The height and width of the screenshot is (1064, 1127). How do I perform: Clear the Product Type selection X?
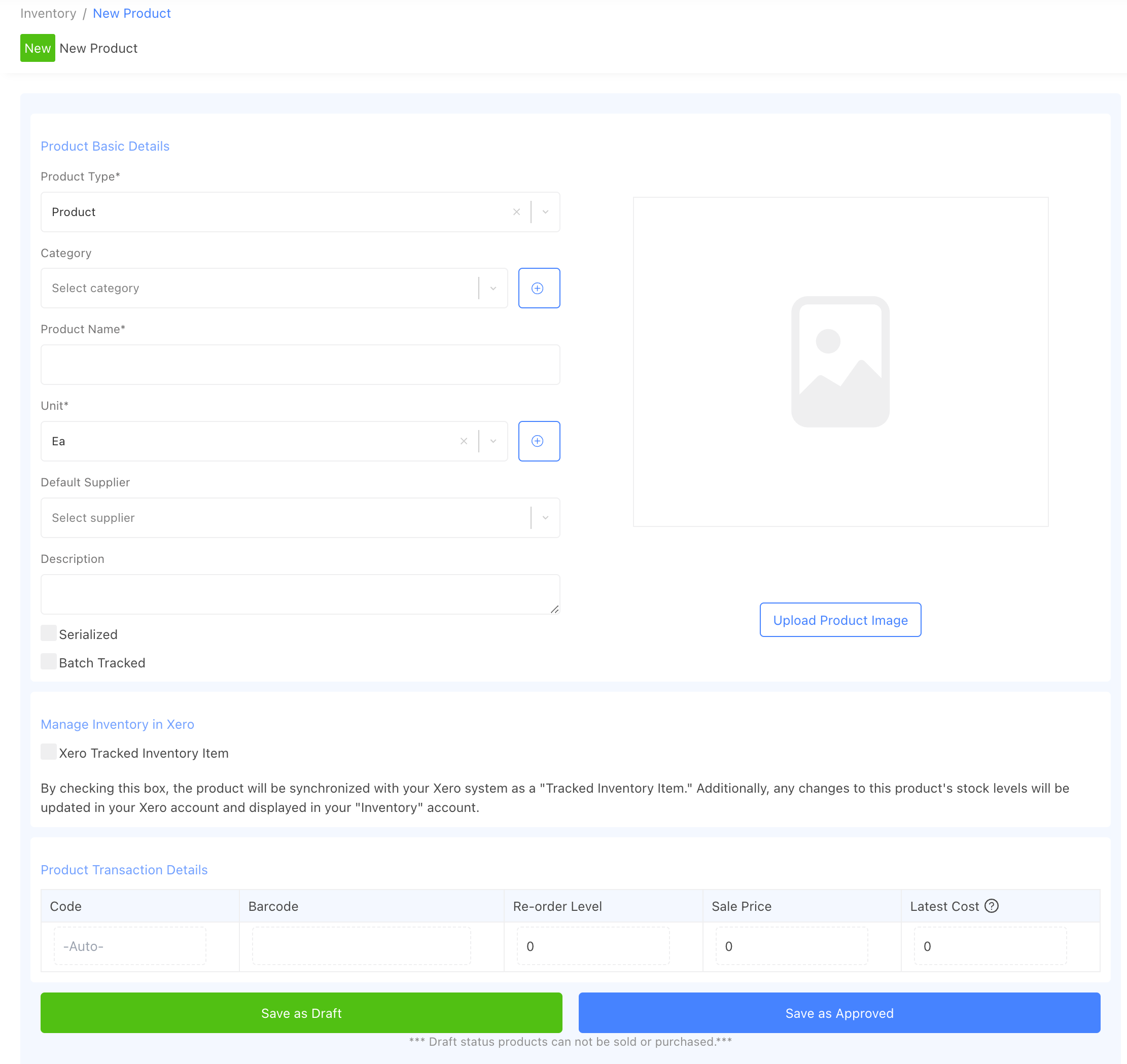point(516,212)
